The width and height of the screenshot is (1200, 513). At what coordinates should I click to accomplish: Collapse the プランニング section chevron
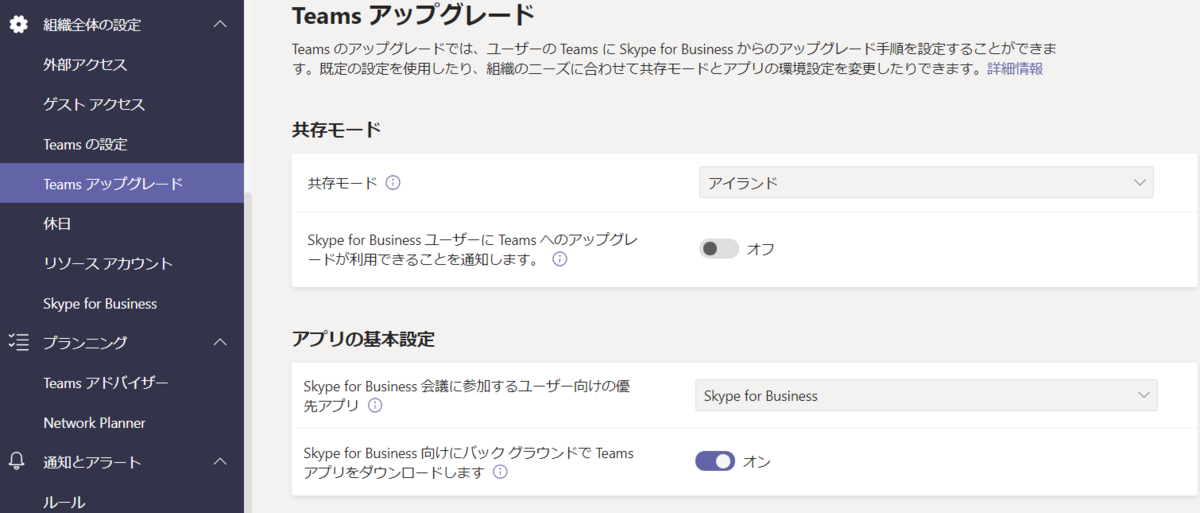(221, 342)
